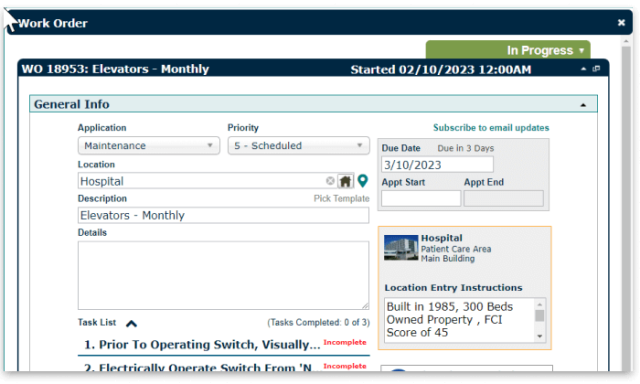The image size is (640, 384).
Task: Click the instructions box scroll up arrow
Action: pos(540,304)
